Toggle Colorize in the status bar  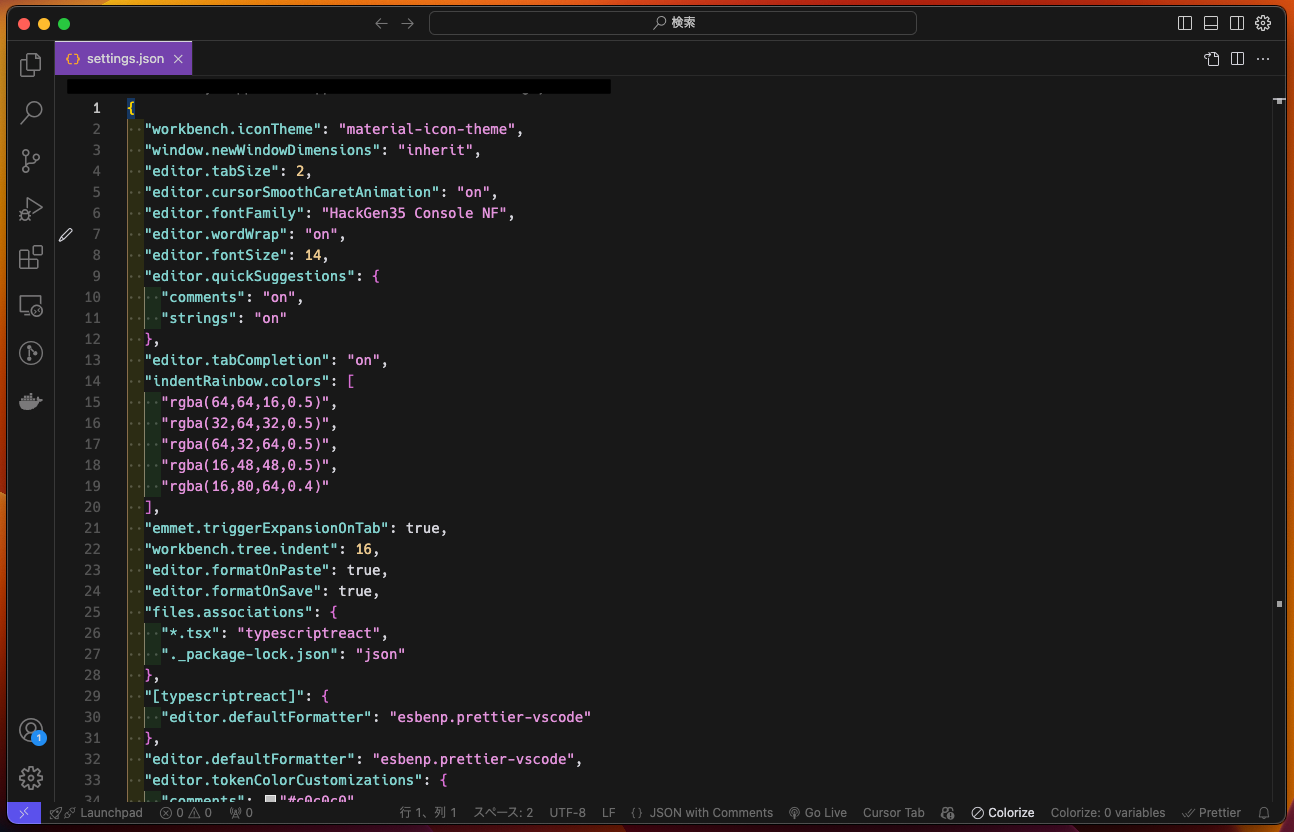1002,813
